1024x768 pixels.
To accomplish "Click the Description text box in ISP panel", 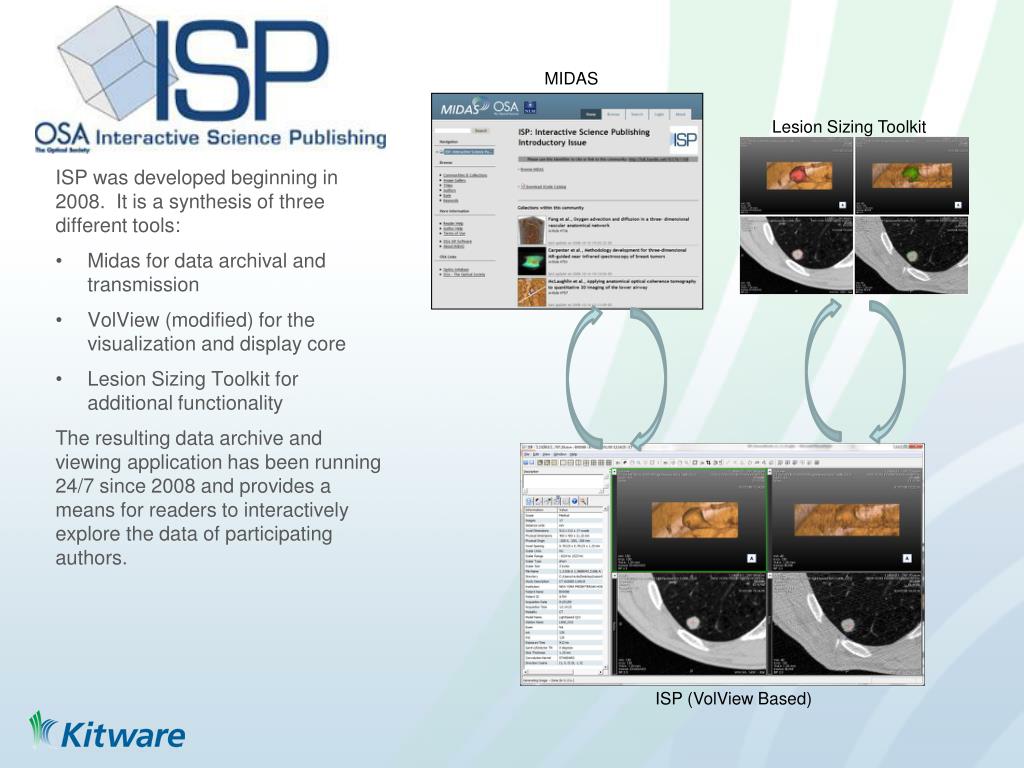I will point(564,481).
